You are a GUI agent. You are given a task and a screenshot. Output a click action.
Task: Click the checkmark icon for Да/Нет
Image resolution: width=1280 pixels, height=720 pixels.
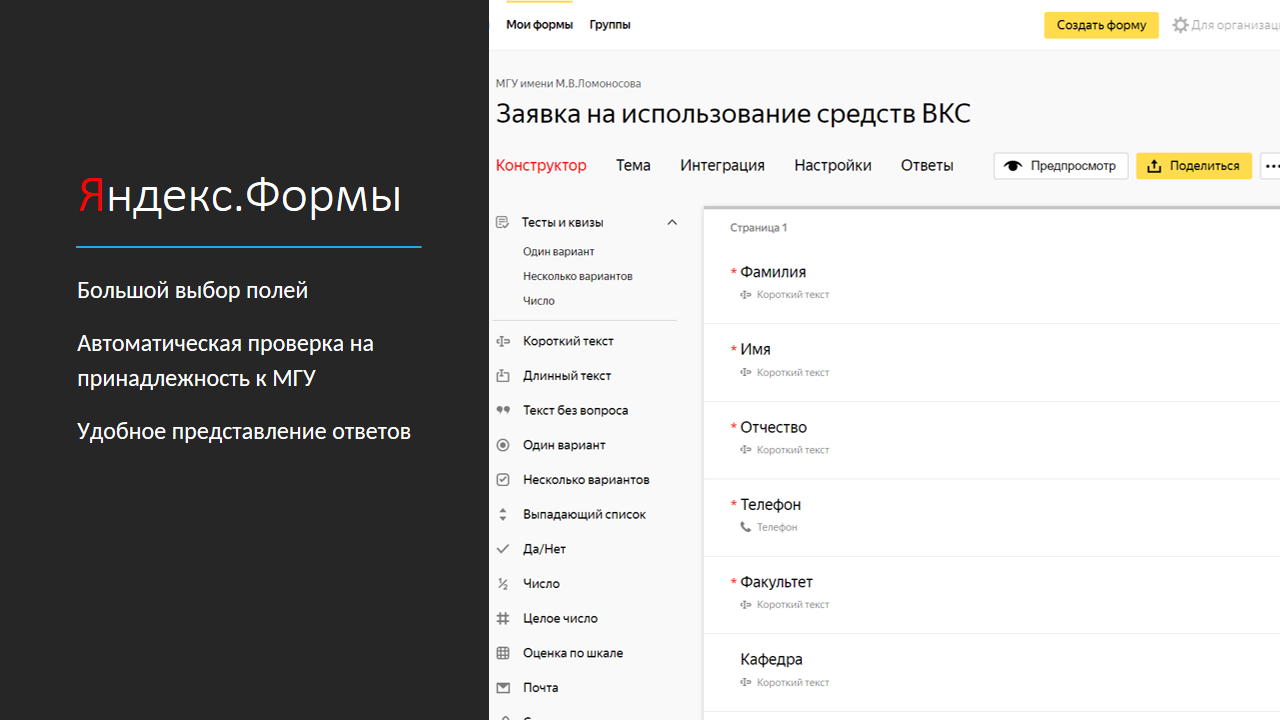pyautogui.click(x=503, y=549)
